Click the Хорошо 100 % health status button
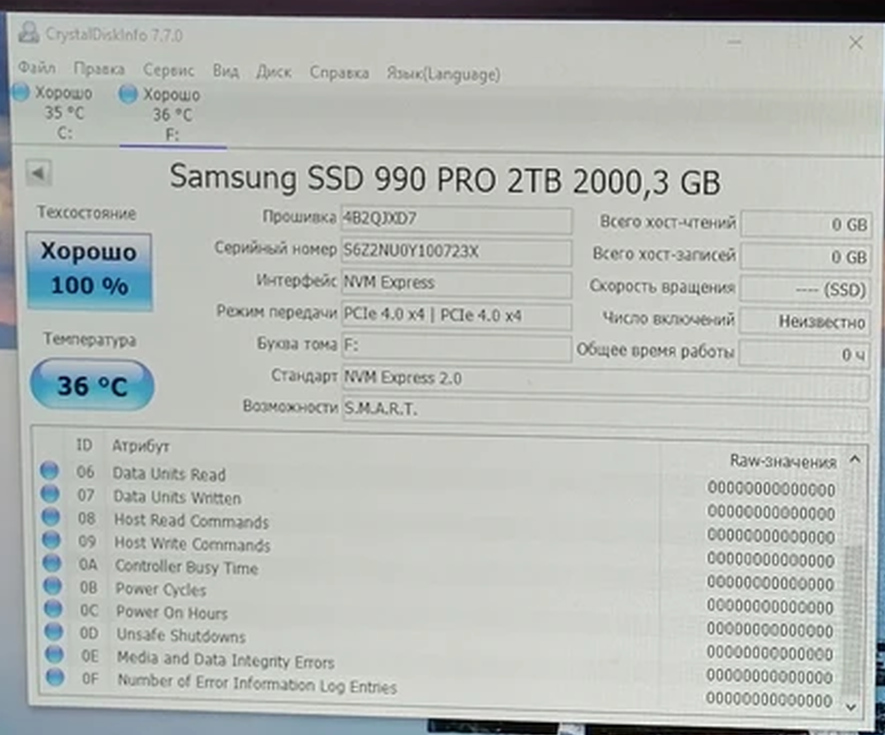 (89, 270)
